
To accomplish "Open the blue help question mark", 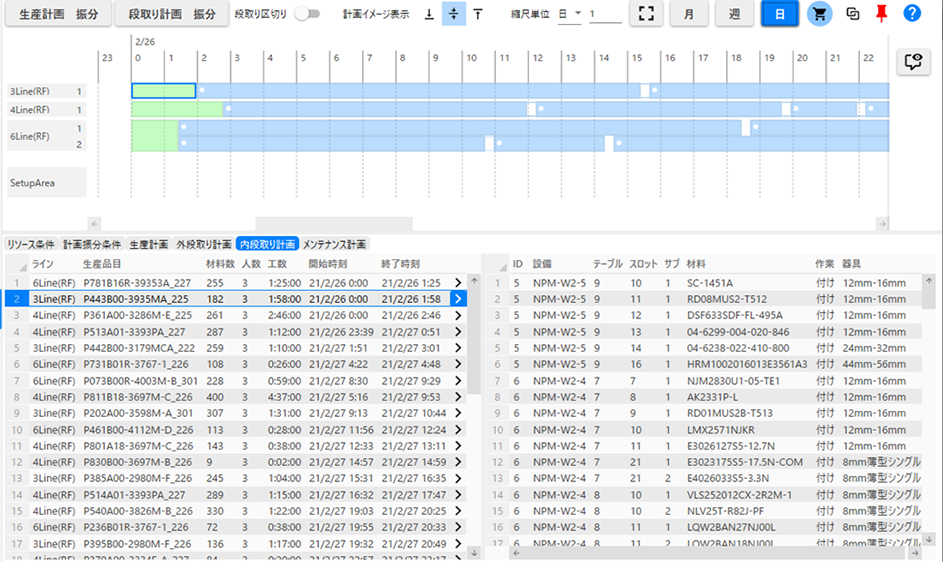I will click(x=911, y=14).
